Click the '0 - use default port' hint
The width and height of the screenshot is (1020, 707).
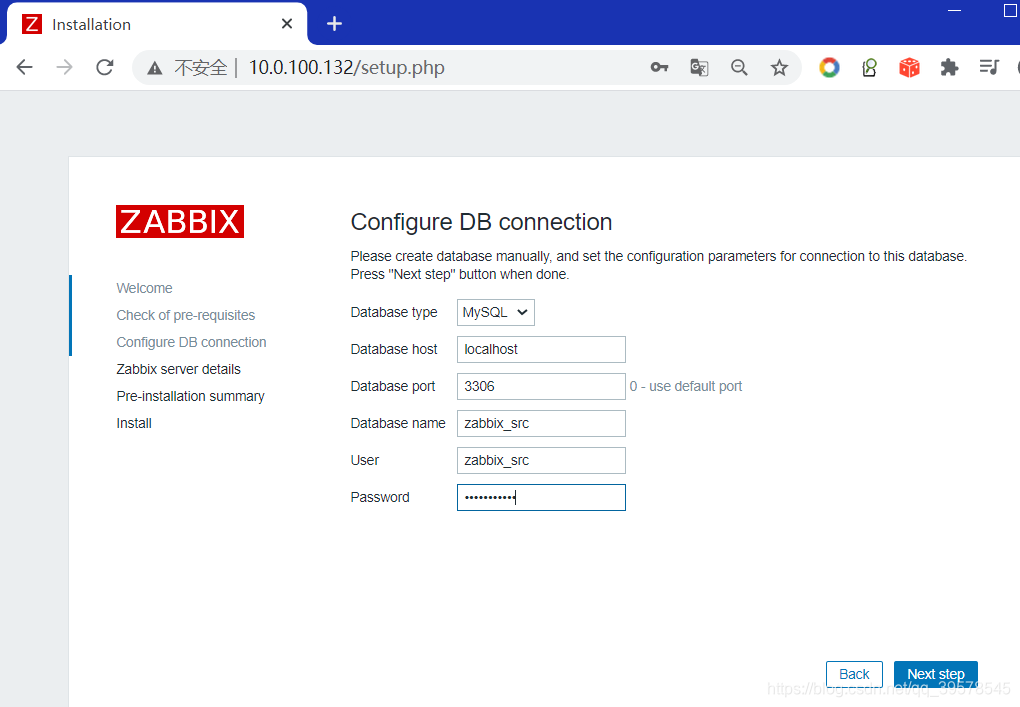[x=686, y=386]
